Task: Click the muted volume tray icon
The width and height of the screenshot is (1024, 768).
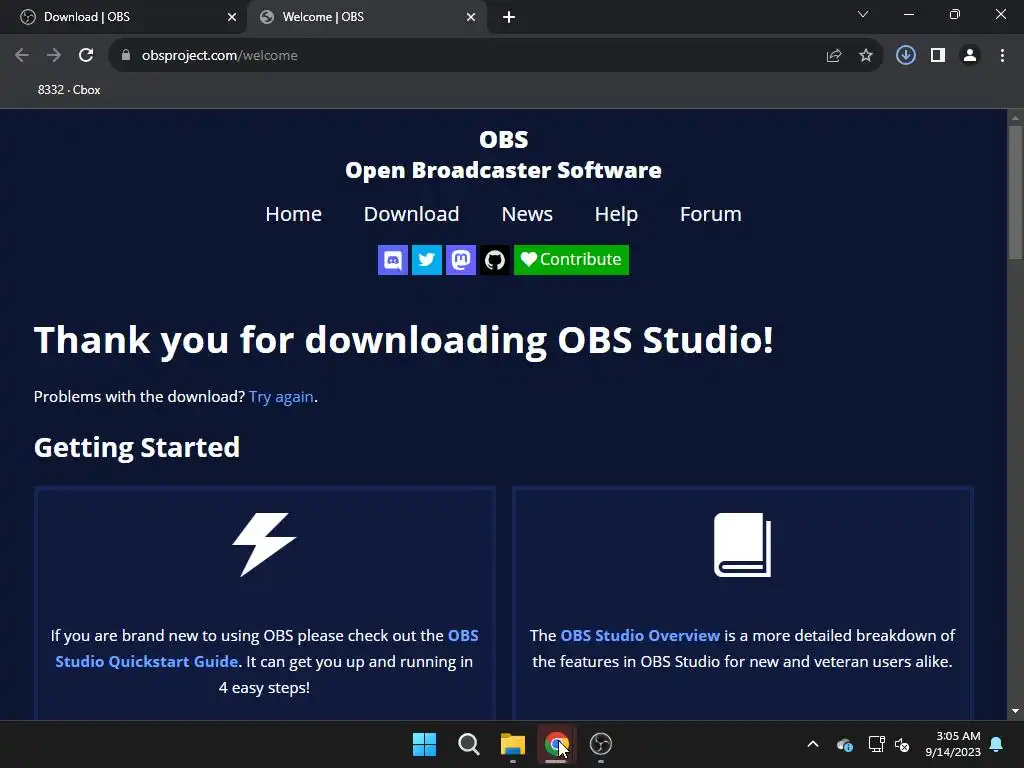Action: click(x=903, y=744)
